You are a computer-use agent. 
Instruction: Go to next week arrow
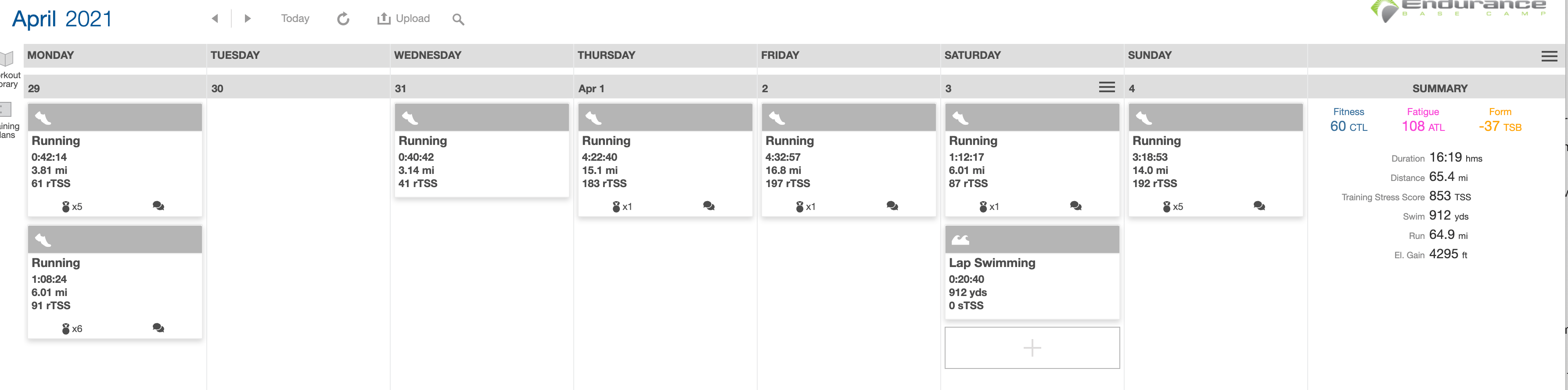(x=247, y=19)
